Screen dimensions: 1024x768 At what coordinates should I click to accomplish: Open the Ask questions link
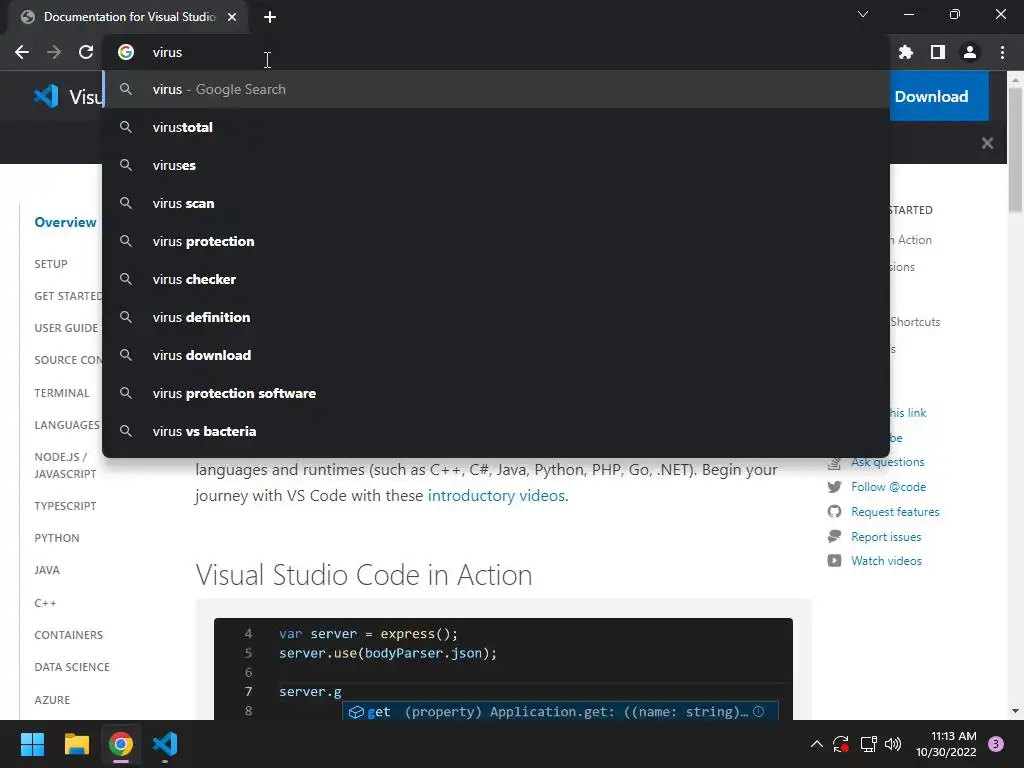point(888,462)
